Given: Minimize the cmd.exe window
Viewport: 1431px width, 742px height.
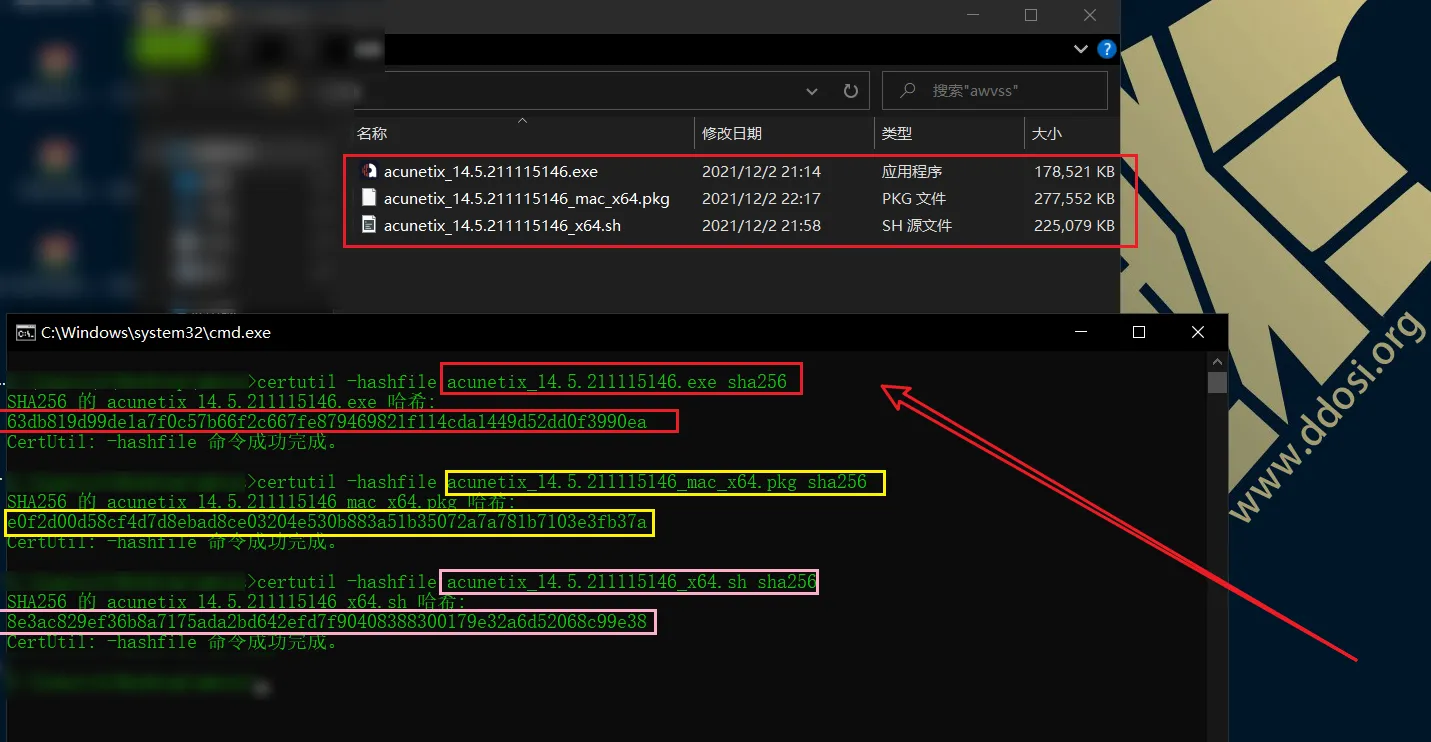Looking at the screenshot, I should pyautogui.click(x=1080, y=332).
